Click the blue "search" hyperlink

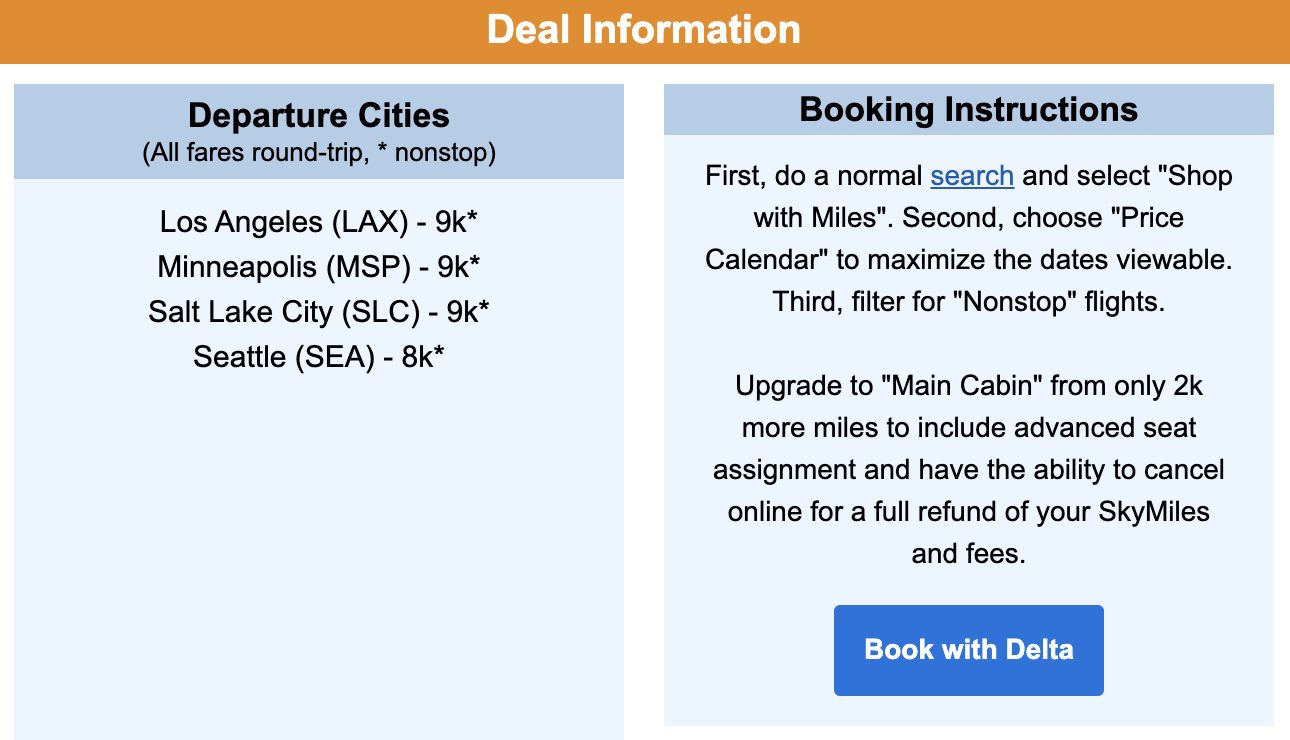pyautogui.click(x=972, y=176)
